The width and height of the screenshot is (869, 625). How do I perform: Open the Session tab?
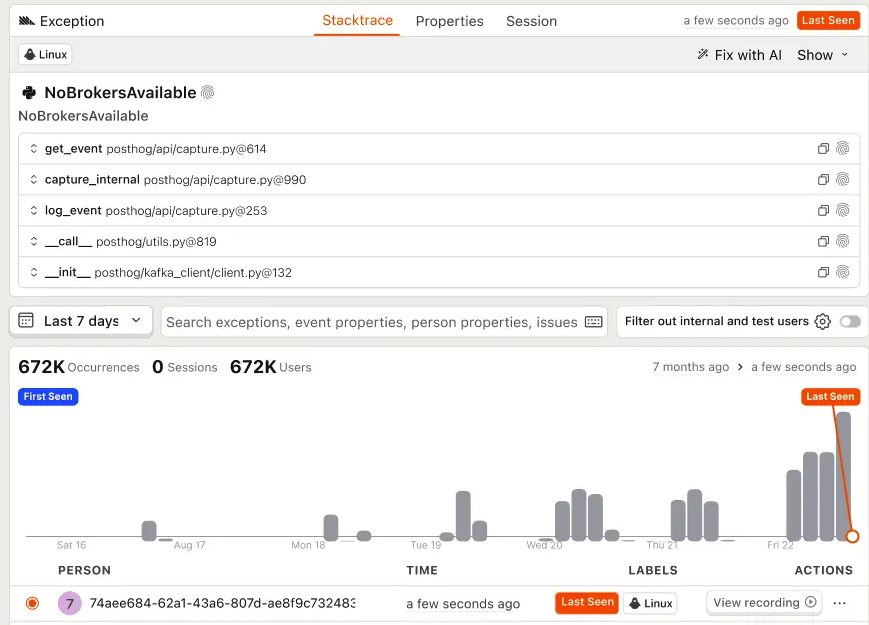tap(530, 20)
